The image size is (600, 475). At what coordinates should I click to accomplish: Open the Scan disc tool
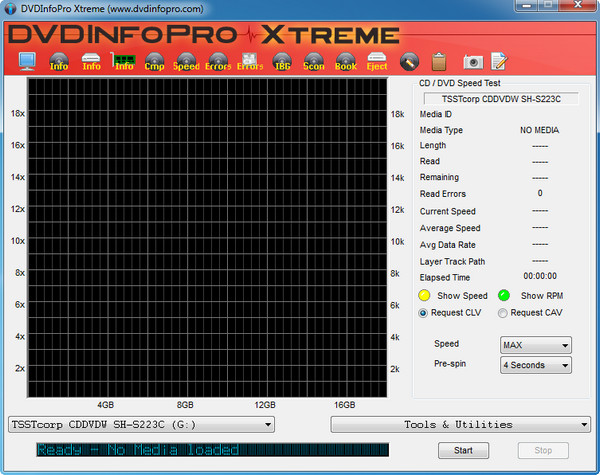[314, 62]
